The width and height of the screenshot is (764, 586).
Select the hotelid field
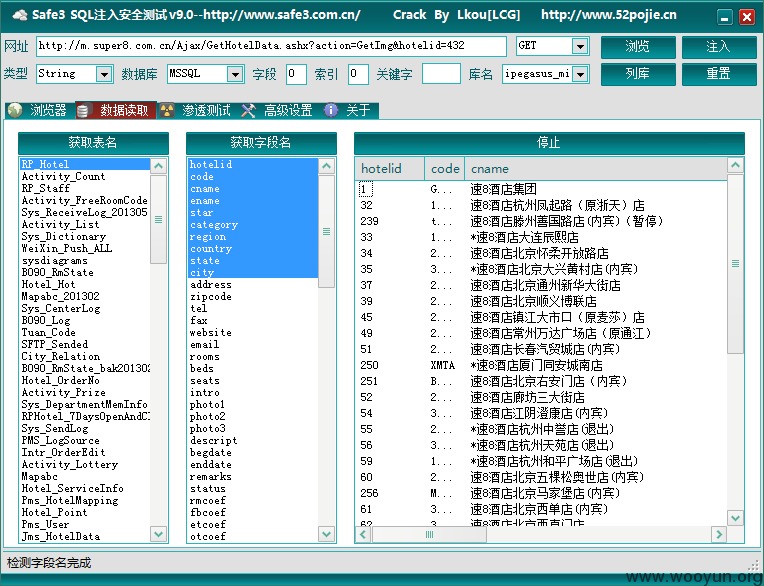253,164
